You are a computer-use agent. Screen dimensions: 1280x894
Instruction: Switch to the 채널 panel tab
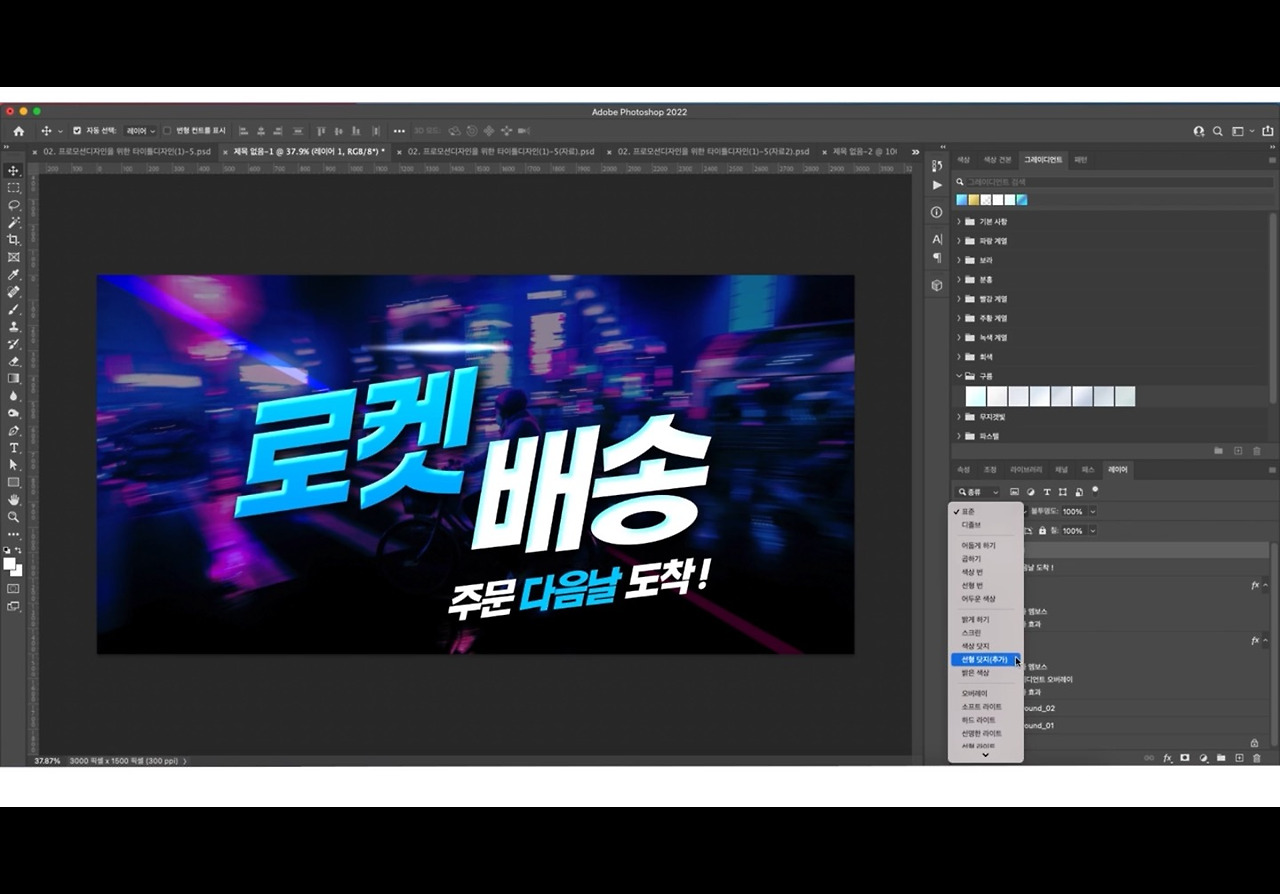pyautogui.click(x=1061, y=469)
